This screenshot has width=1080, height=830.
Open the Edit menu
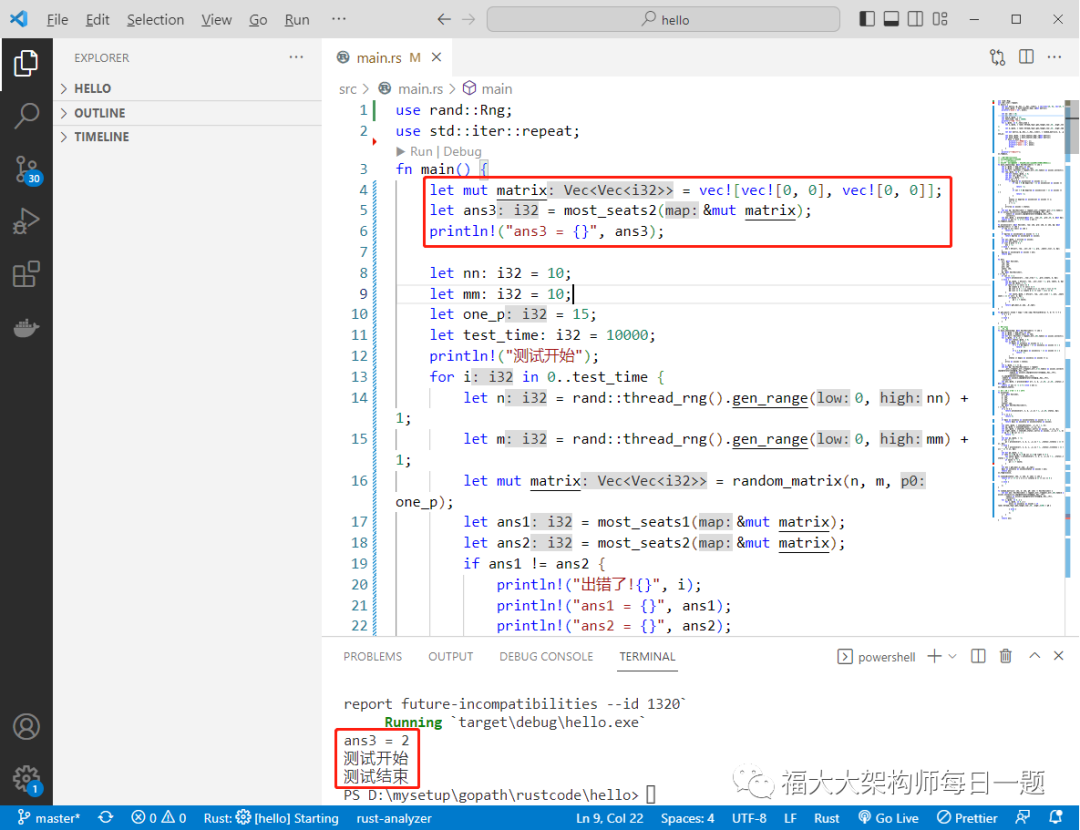coord(97,19)
